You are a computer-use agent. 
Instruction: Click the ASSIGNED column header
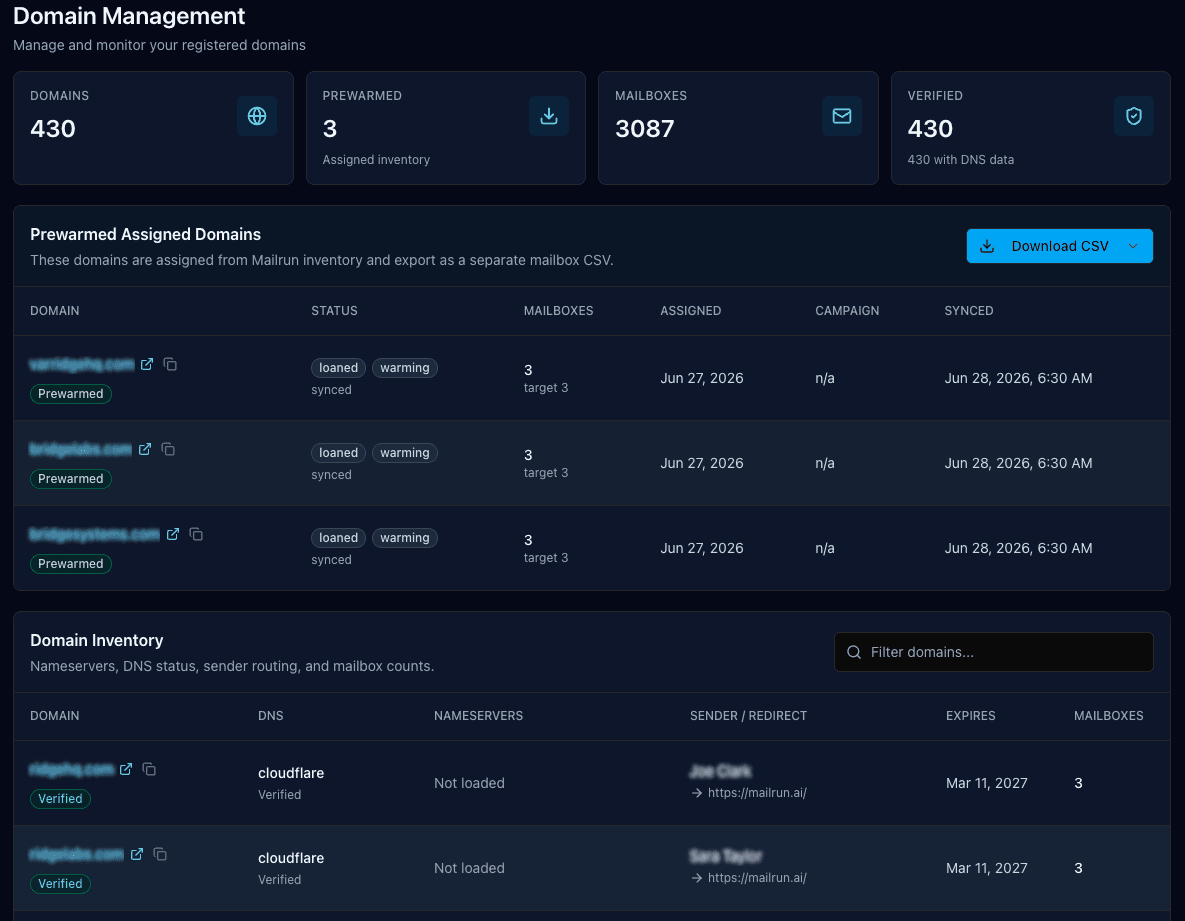click(691, 311)
